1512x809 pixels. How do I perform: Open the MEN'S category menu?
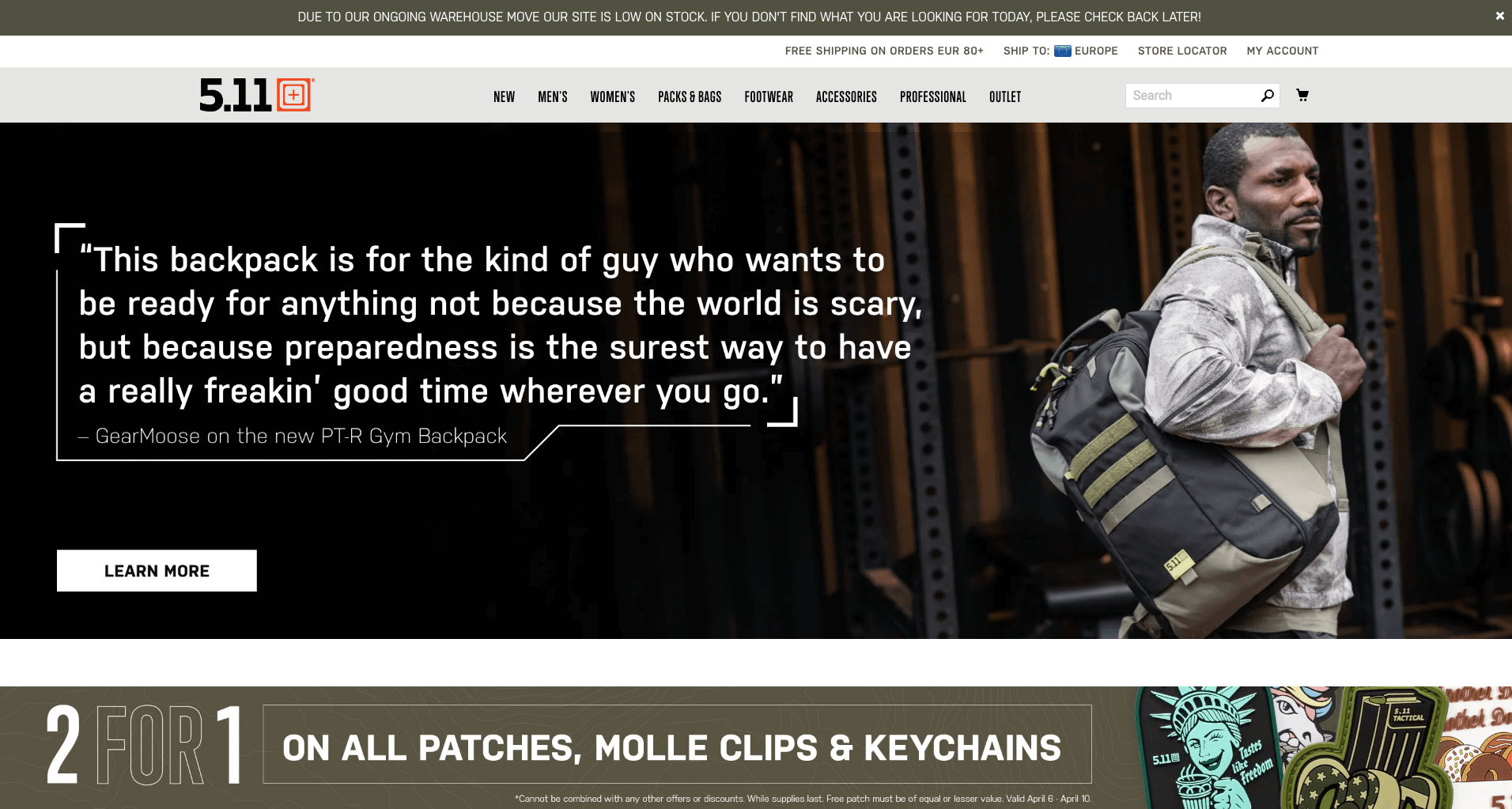[x=553, y=96]
